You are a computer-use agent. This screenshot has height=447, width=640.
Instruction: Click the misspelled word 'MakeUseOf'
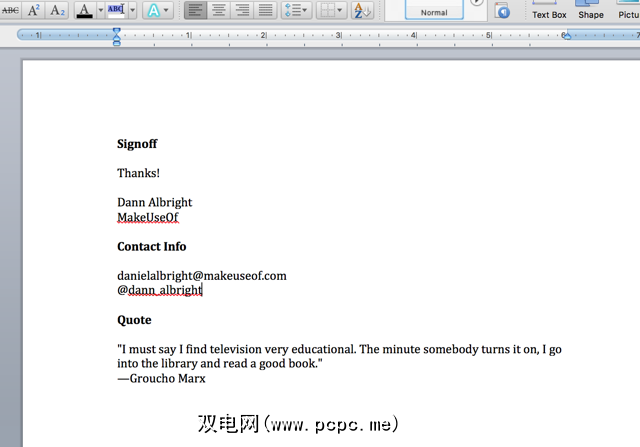148,217
